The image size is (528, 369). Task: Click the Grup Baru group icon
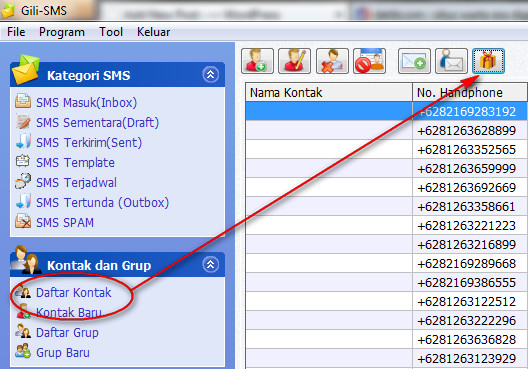tap(23, 351)
